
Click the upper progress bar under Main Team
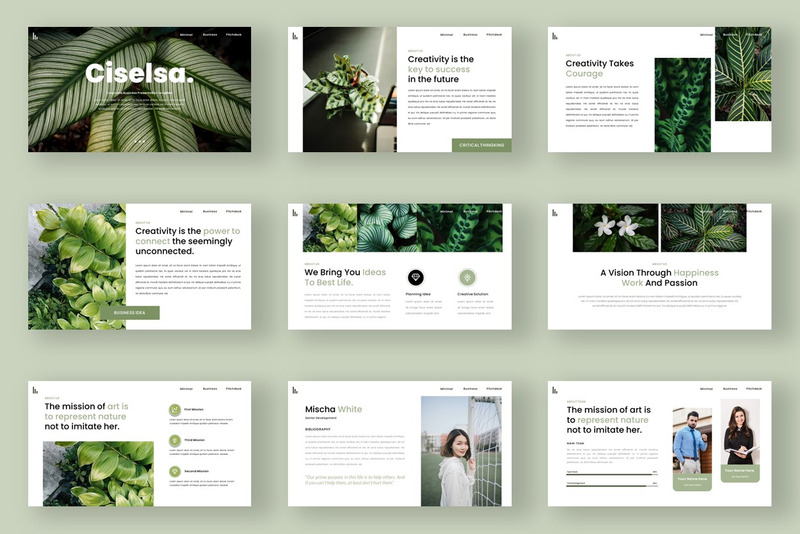click(612, 472)
